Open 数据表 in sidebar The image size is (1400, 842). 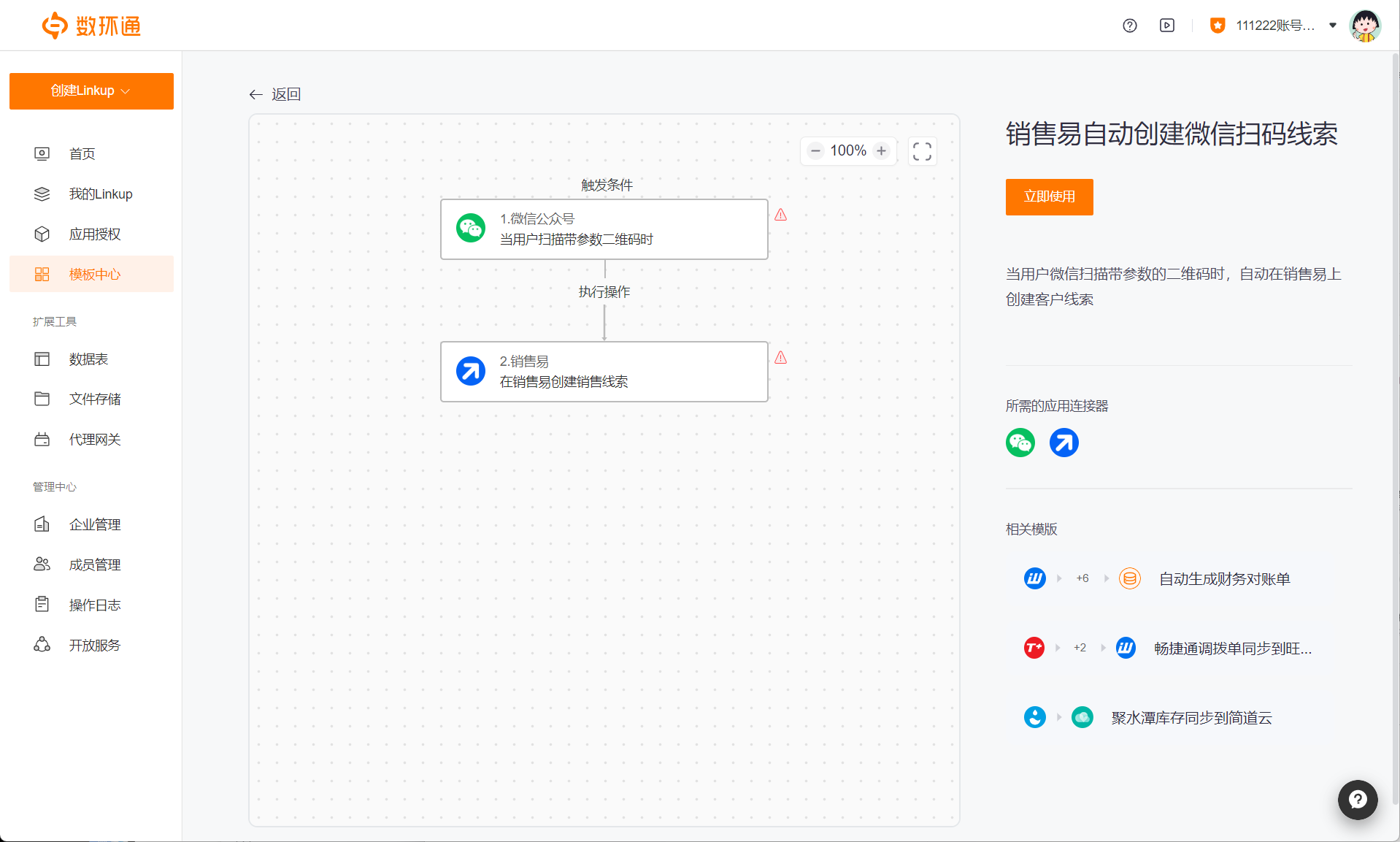(91, 359)
